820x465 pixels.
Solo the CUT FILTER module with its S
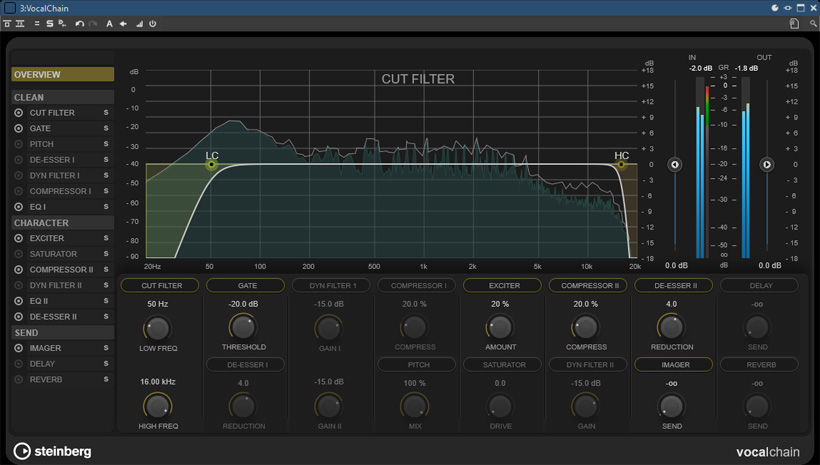106,112
